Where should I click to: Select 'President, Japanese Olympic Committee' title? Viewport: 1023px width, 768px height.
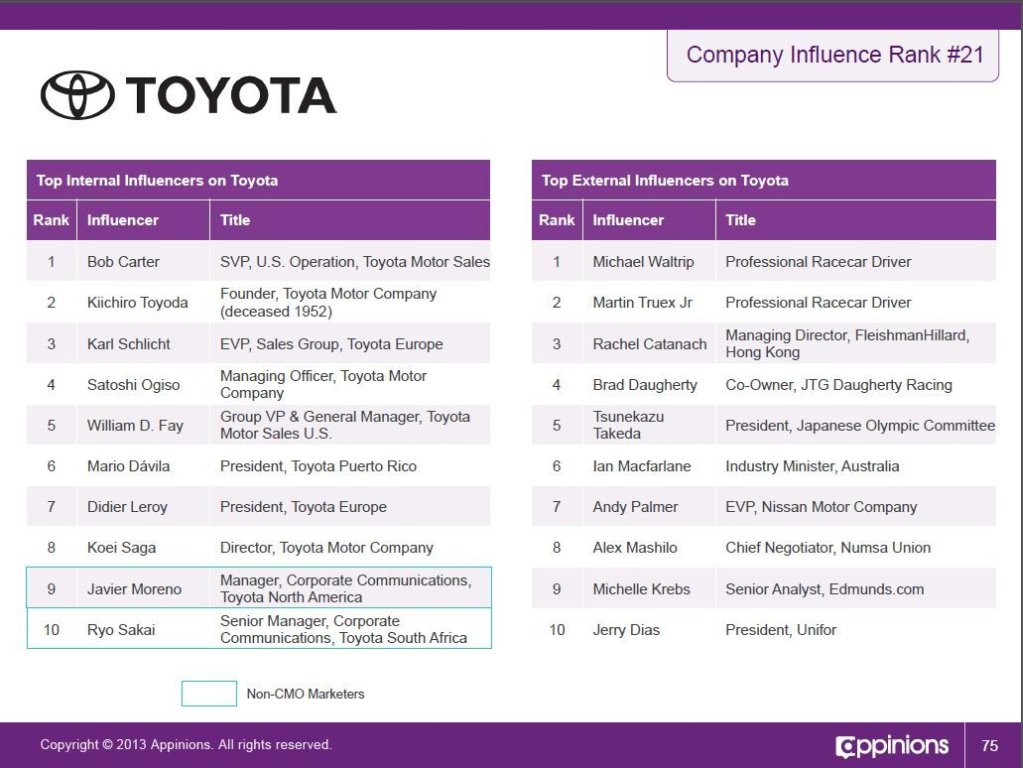tap(861, 425)
